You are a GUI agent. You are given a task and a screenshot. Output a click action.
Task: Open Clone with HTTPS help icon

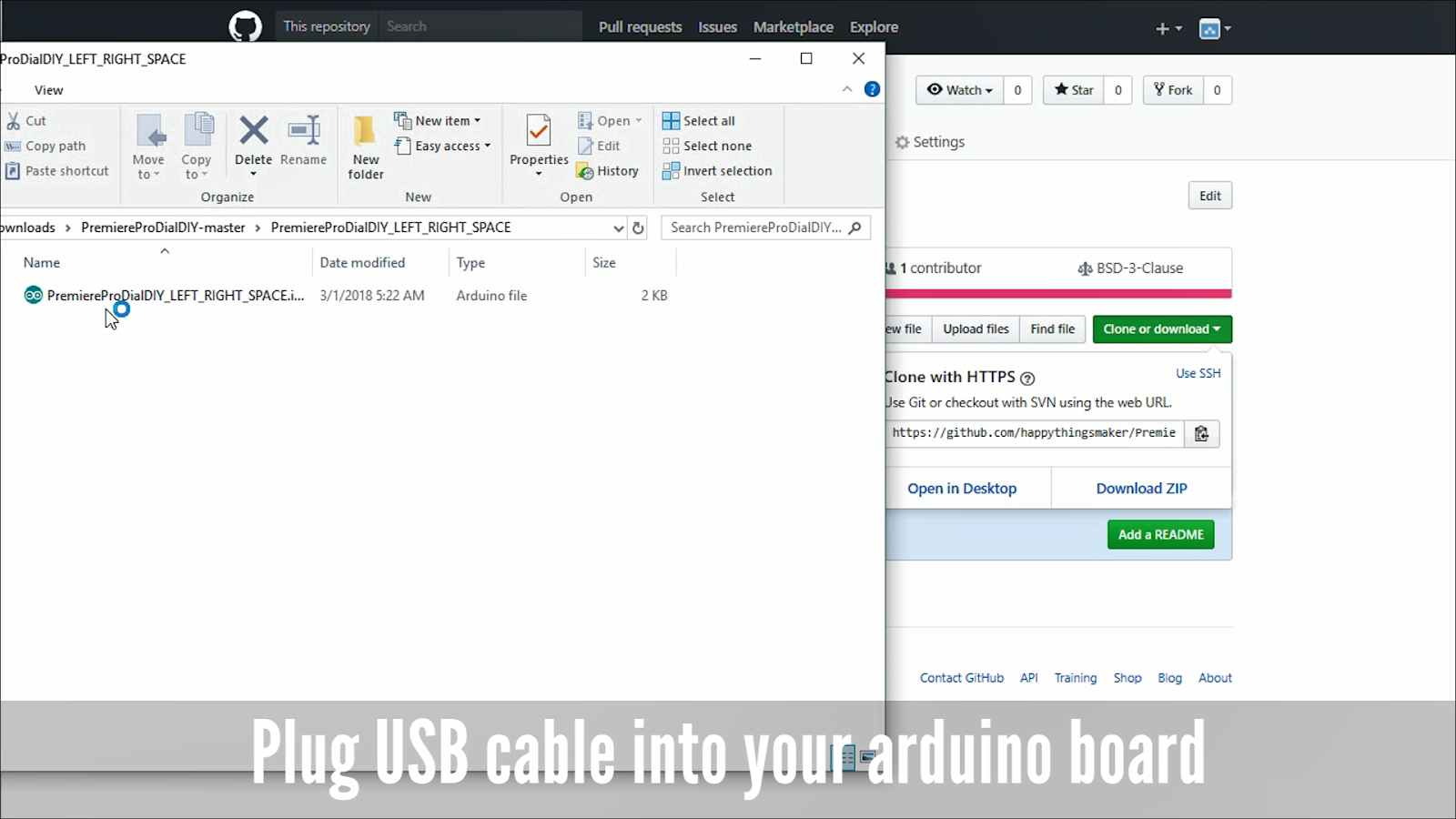tap(1027, 379)
